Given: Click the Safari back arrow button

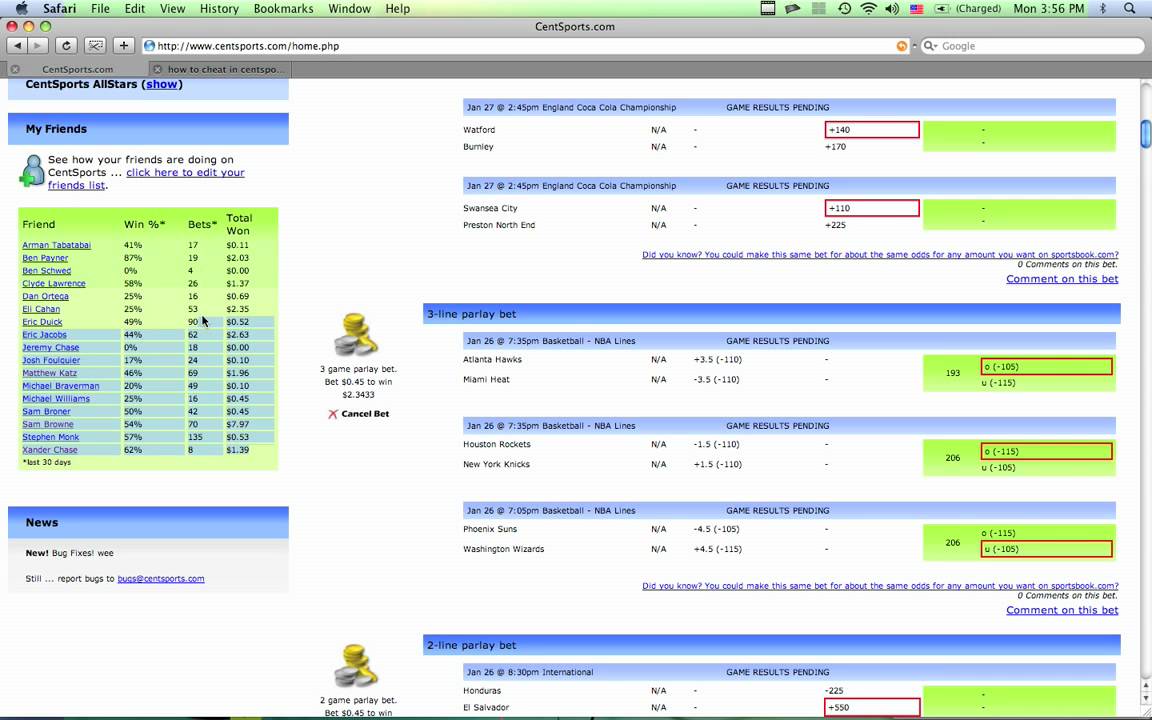Looking at the screenshot, I should 17,46.
